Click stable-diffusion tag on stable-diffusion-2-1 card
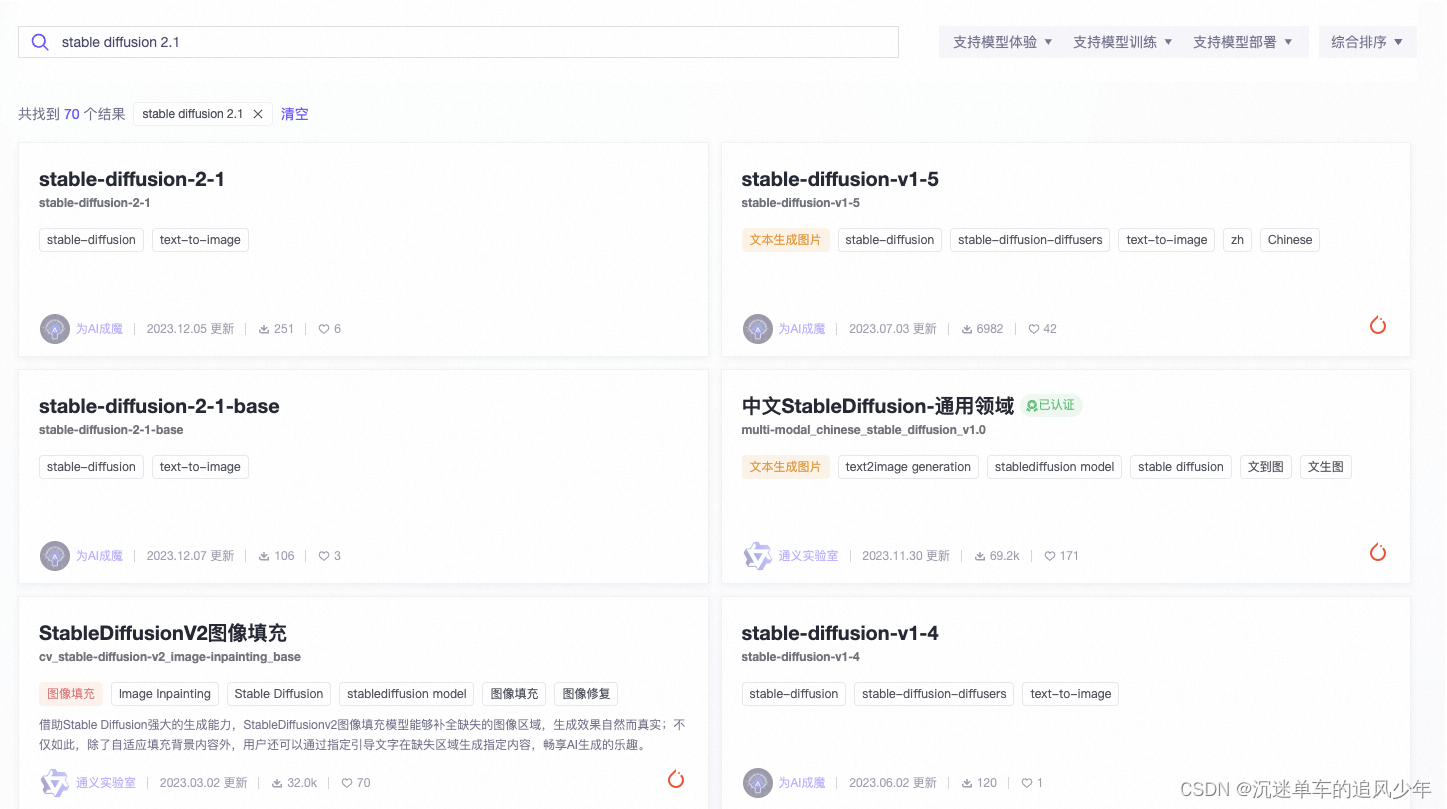This screenshot has width=1447, height=809. tap(91, 240)
